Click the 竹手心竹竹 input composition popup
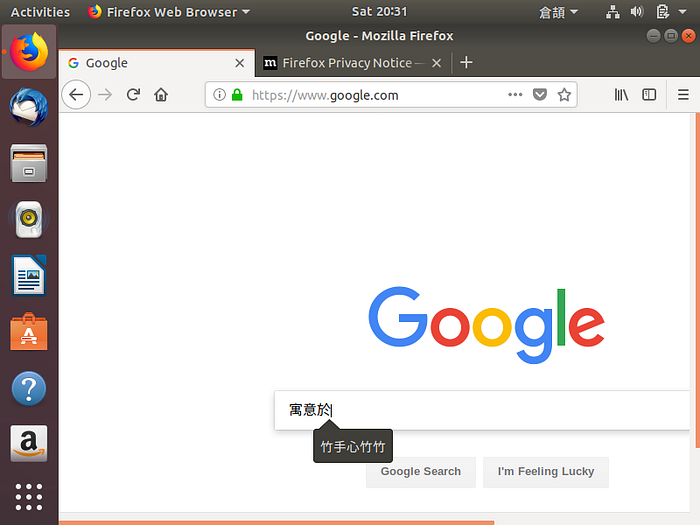The image size is (700, 525). (353, 446)
